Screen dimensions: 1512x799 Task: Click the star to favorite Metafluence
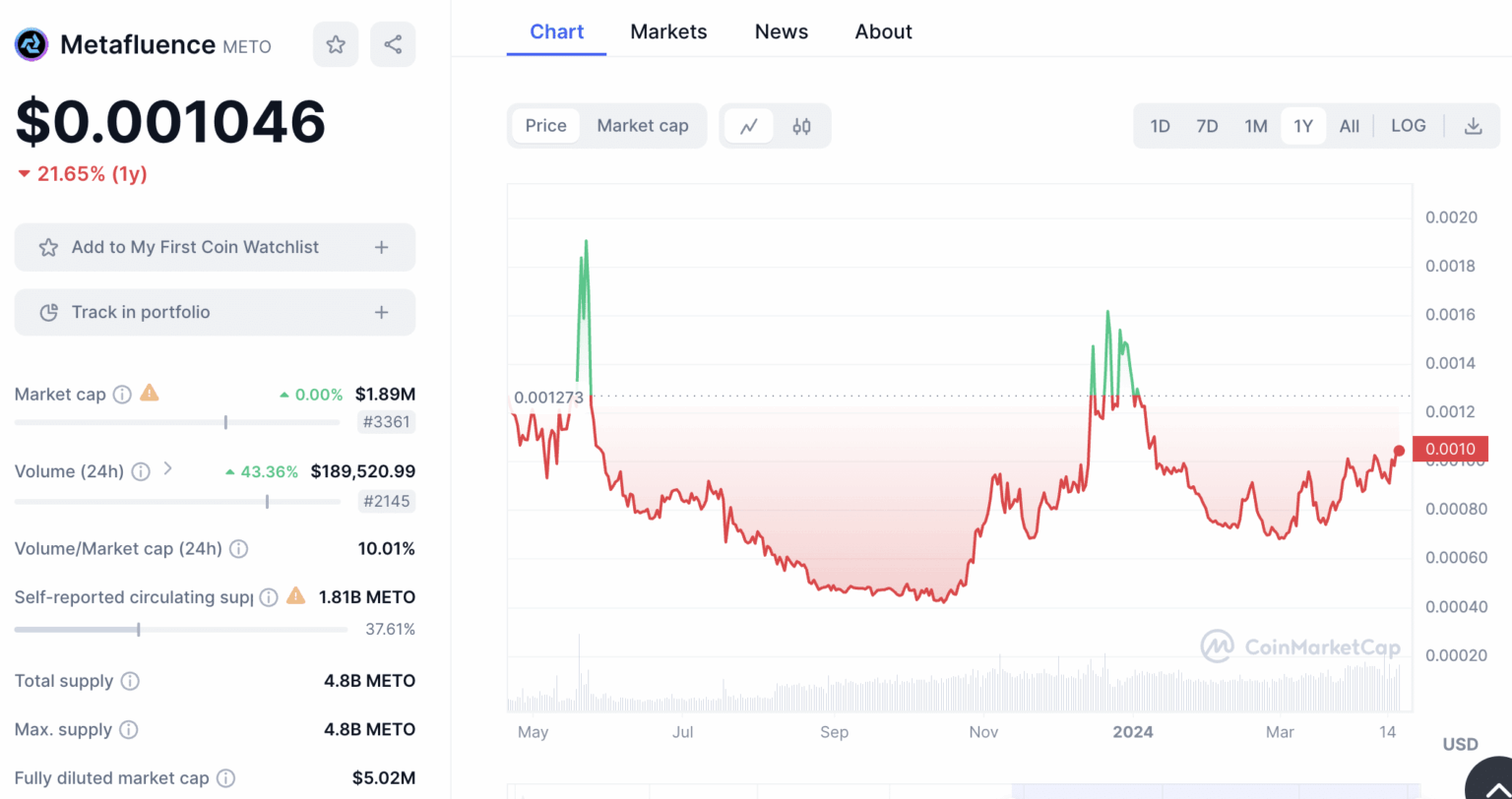[336, 44]
